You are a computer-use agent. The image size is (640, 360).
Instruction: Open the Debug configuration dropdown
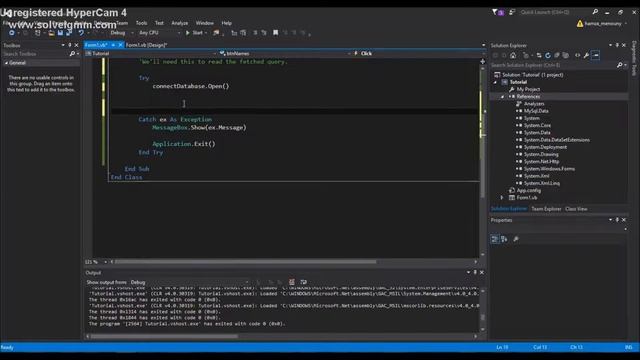click(x=121, y=33)
